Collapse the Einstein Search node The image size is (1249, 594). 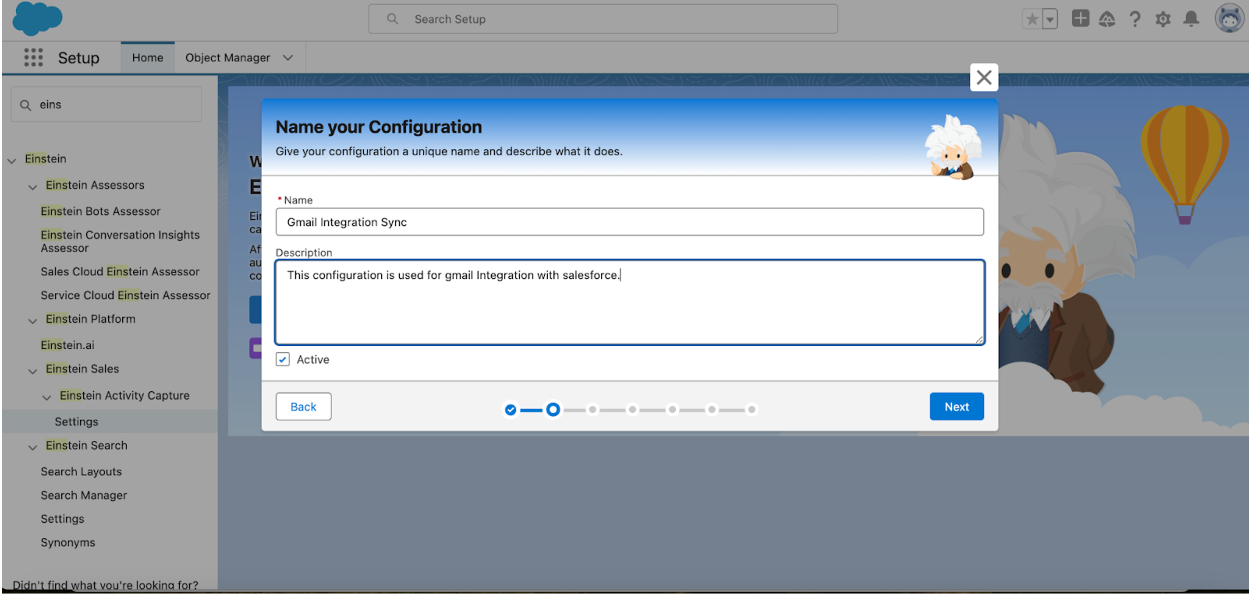tap(33, 447)
